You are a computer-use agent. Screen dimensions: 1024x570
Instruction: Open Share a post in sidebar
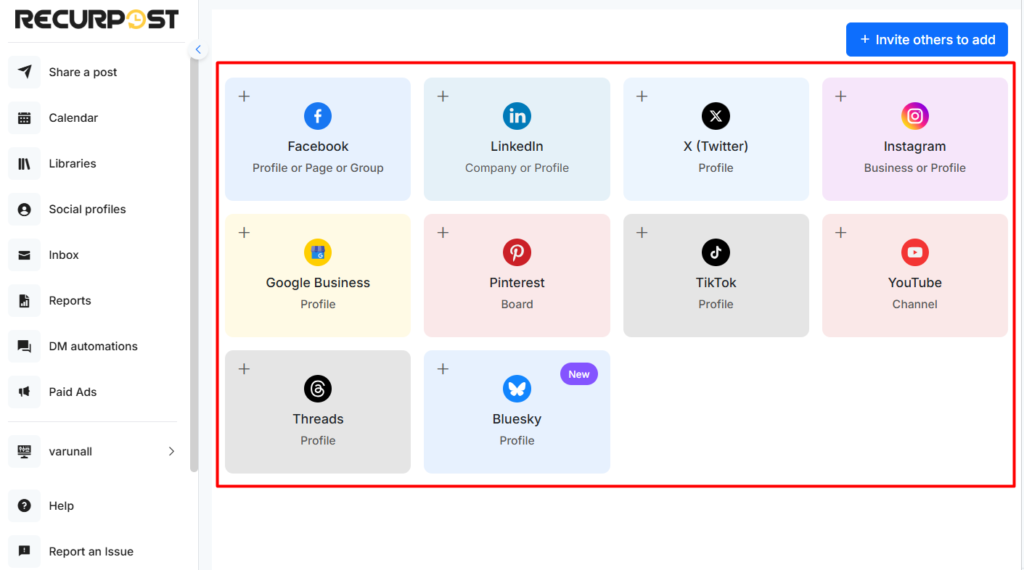83,72
